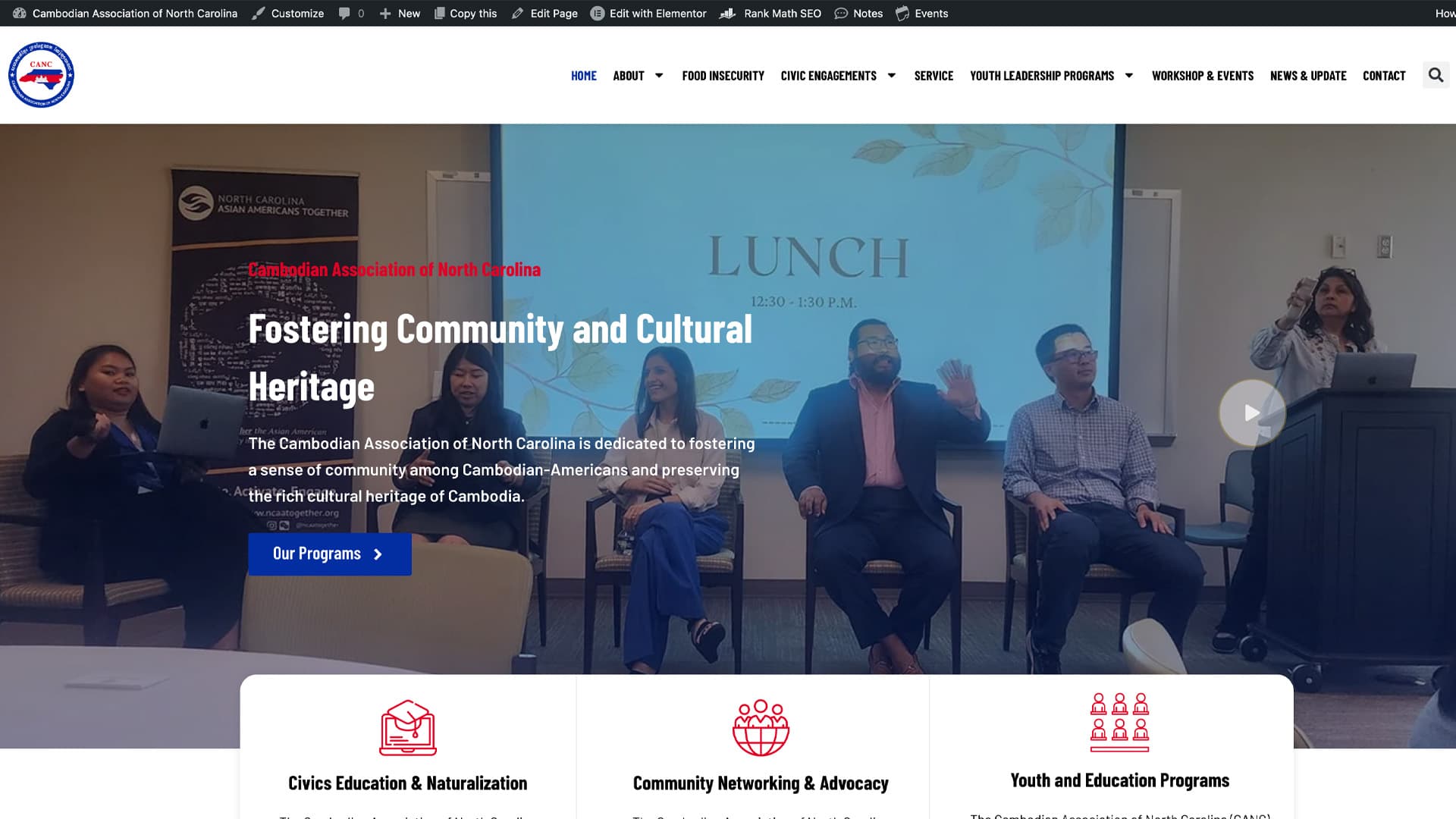Click the Howdy account link at top right
The height and width of the screenshot is (819, 1456).
[1445, 13]
